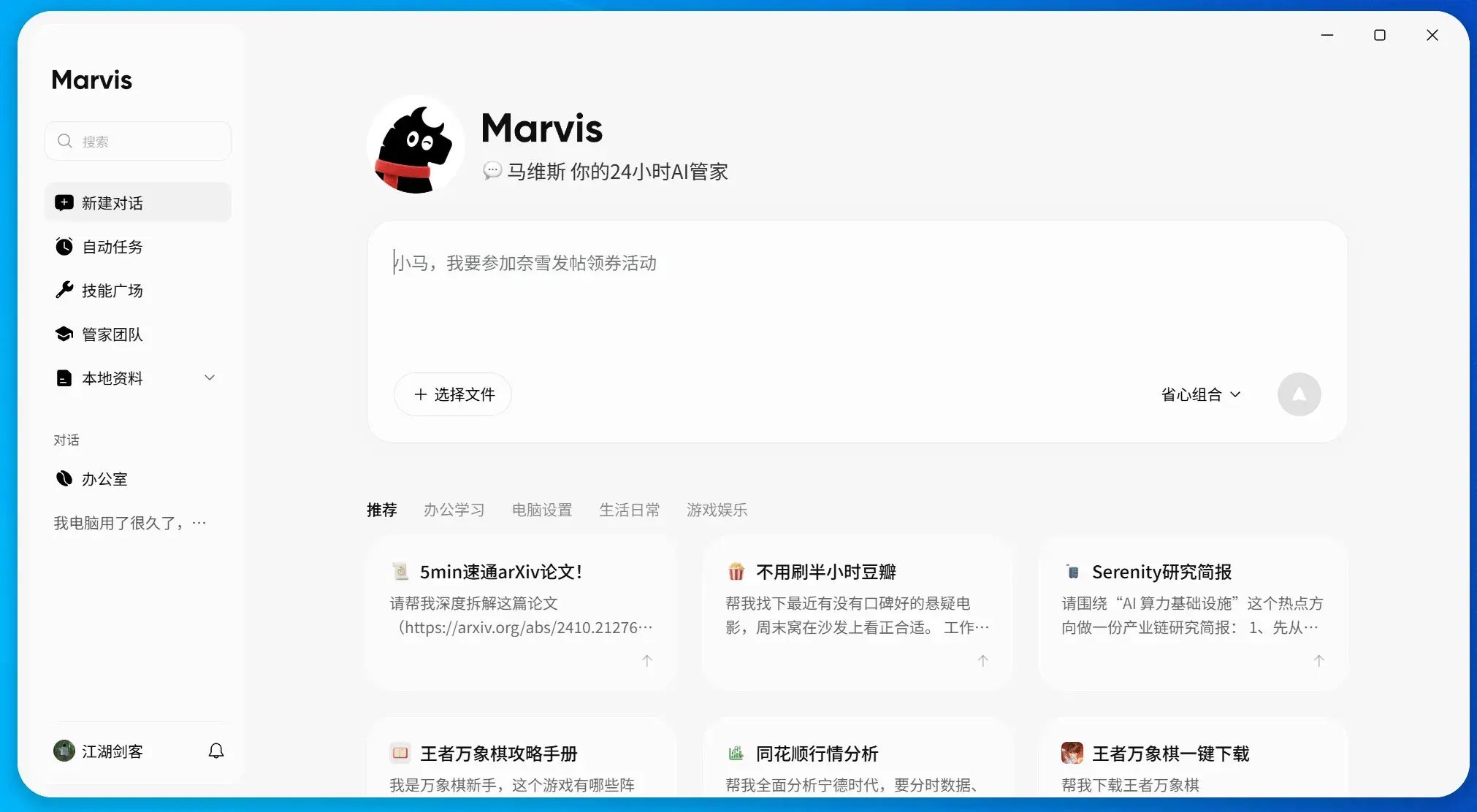
Task: Click the speech bubble icon beside 马维斯
Action: [492, 171]
